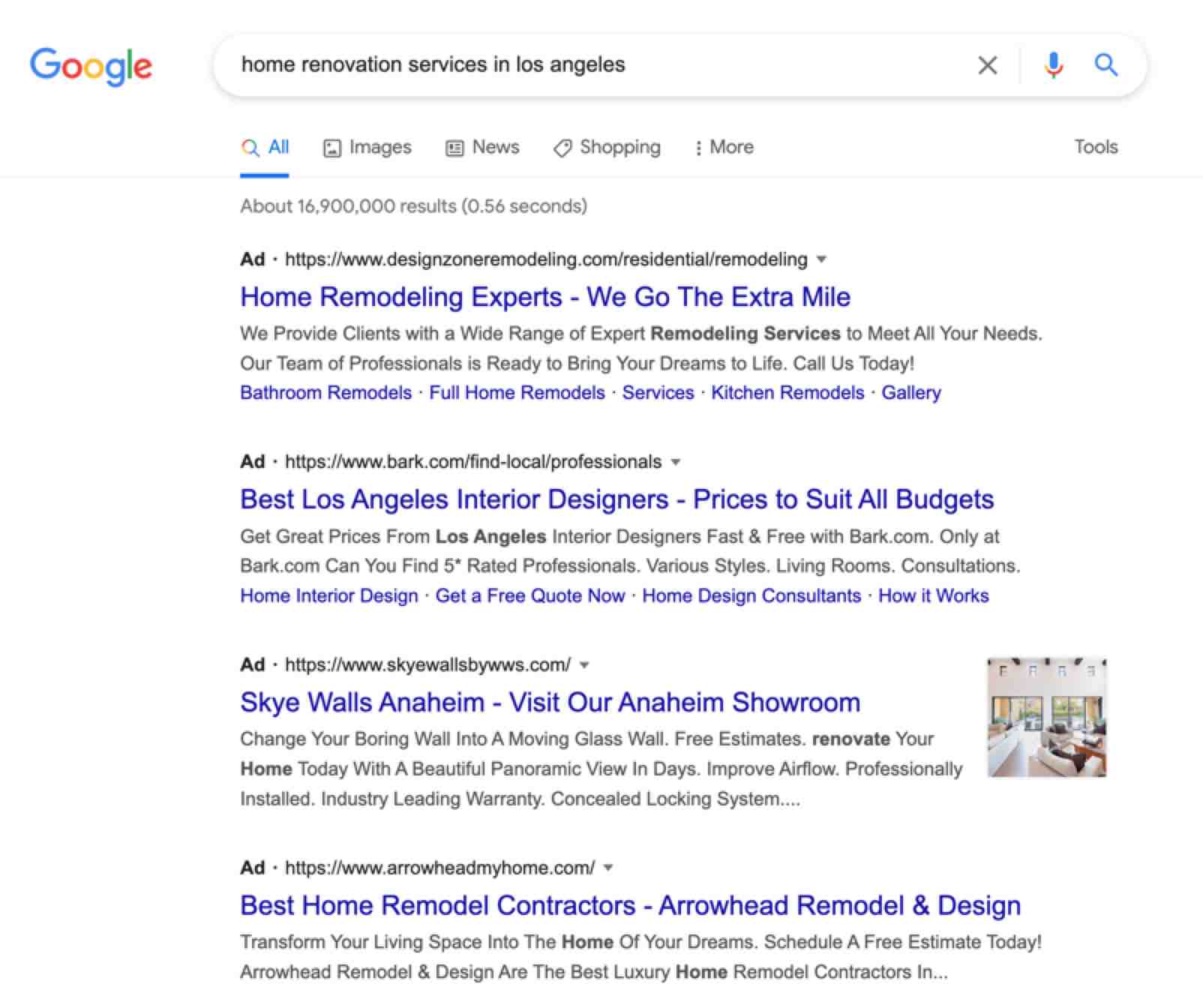This screenshot has height=1008, width=1203.
Task: Open the Images results tab
Action: [367, 147]
